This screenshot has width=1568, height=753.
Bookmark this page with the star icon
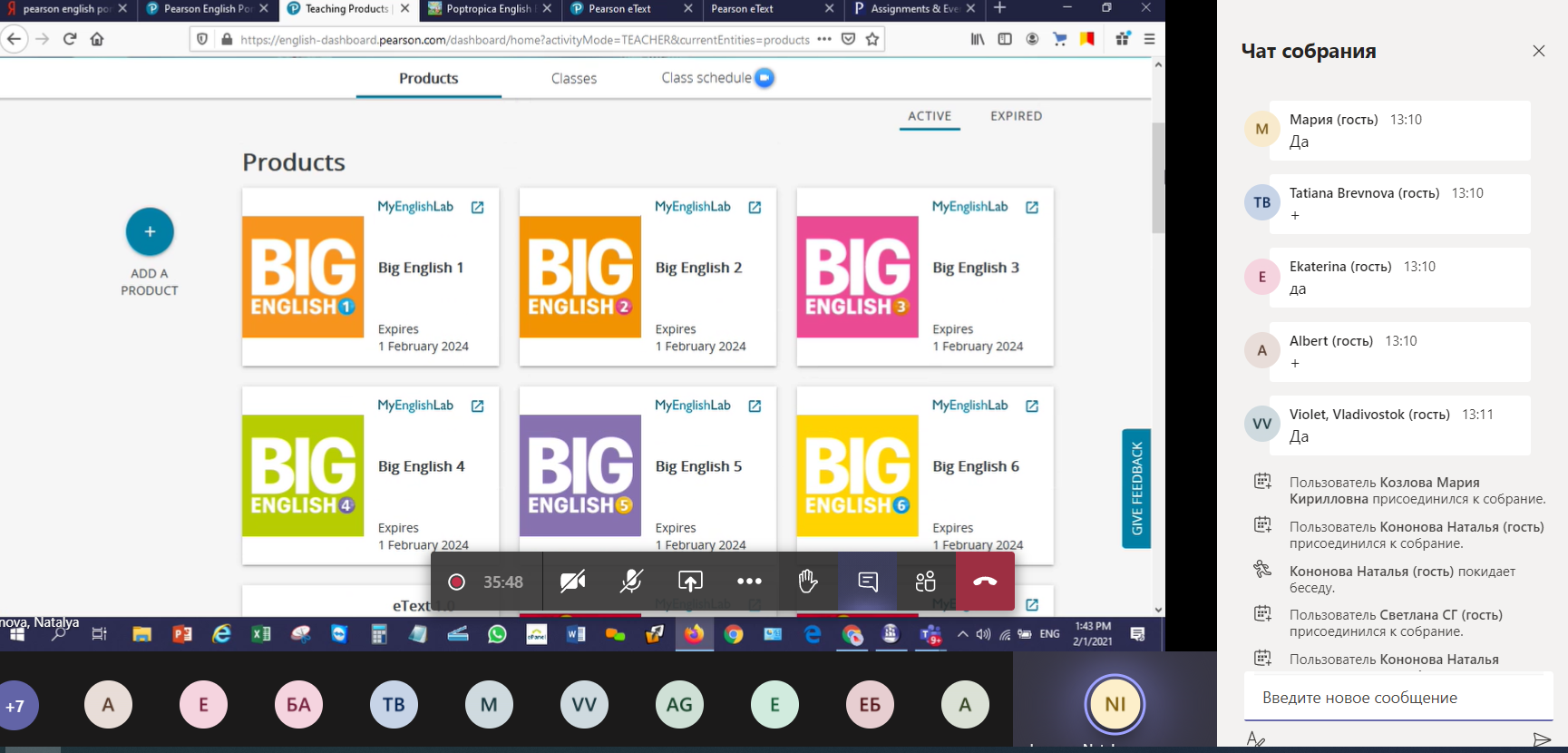click(872, 39)
